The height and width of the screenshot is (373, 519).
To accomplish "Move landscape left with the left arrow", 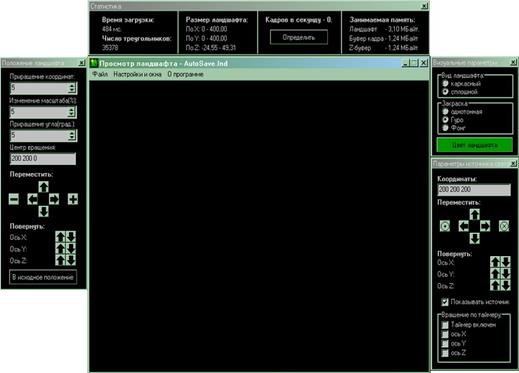I will [x=32, y=199].
